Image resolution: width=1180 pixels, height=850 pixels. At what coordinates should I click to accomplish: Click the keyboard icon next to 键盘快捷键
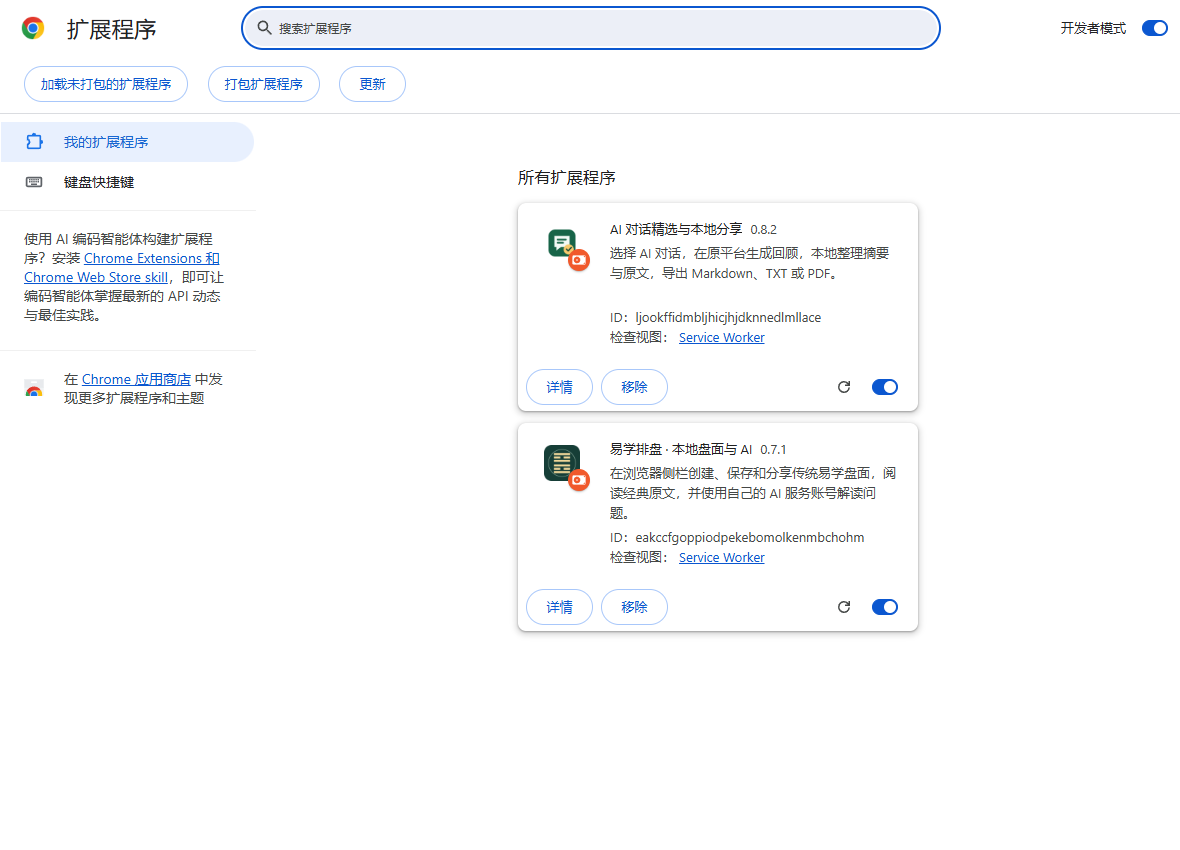pyautogui.click(x=34, y=182)
